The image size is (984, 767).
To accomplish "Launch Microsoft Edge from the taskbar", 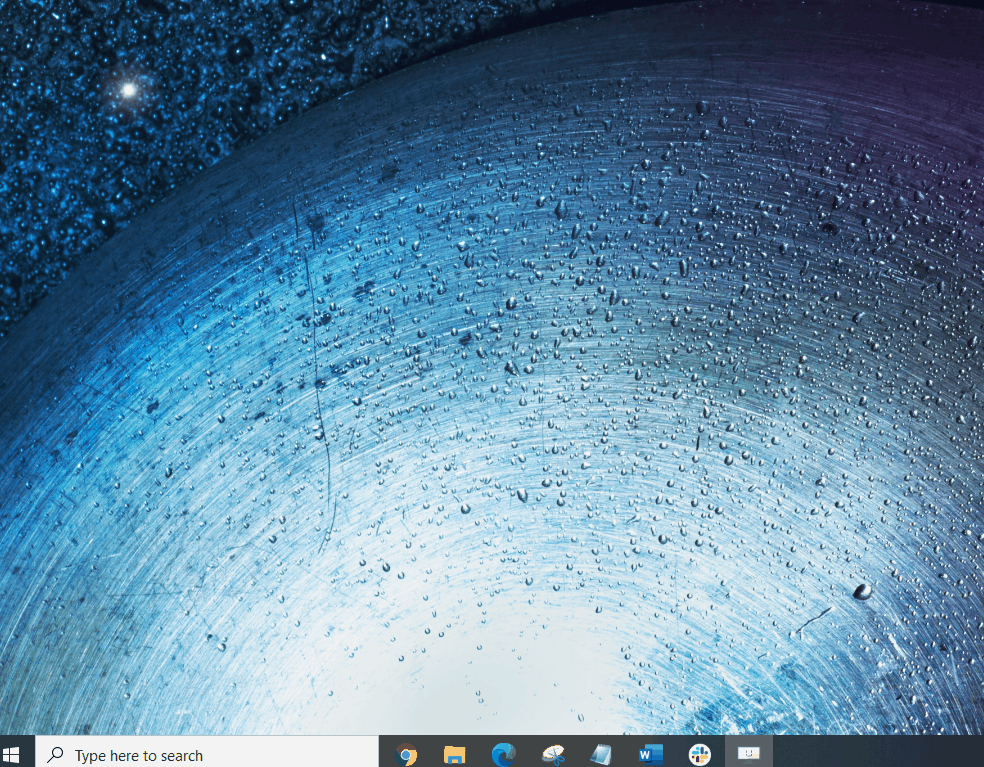I will click(503, 754).
